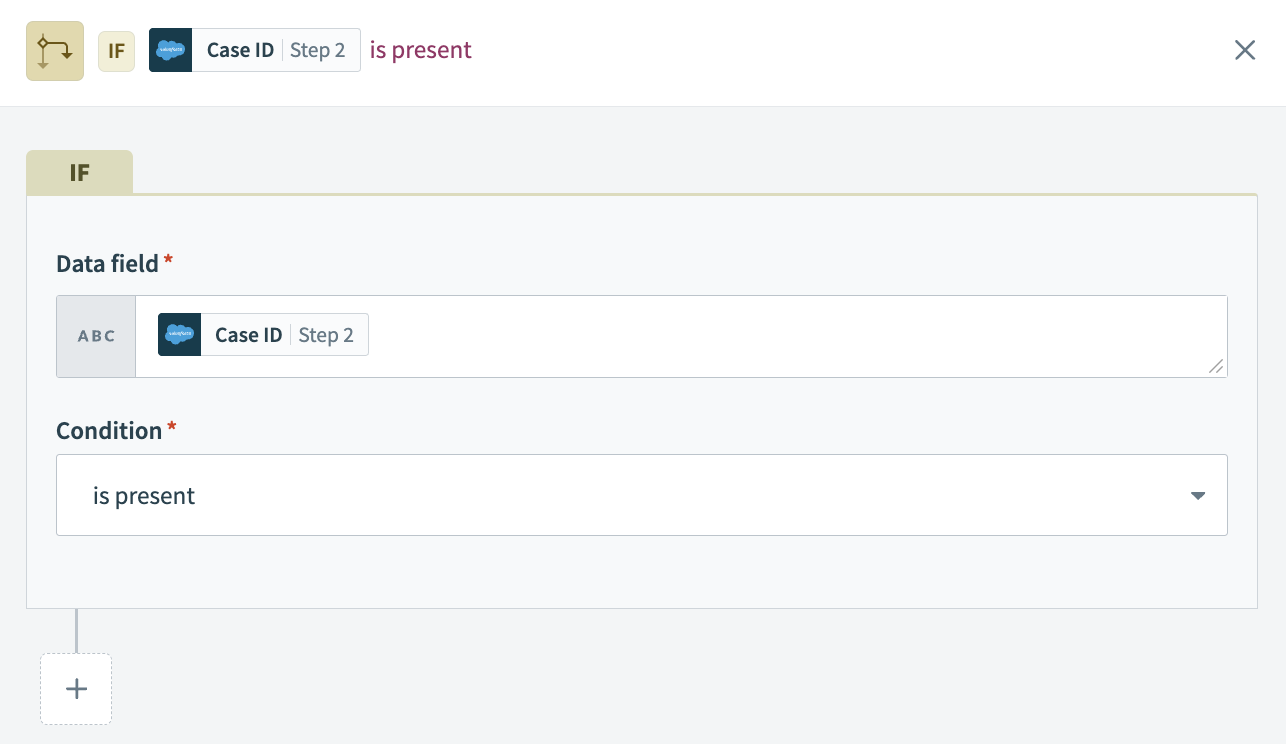Add a new condition with the plus icon
Screen dimensions: 1286x744
coord(76,689)
